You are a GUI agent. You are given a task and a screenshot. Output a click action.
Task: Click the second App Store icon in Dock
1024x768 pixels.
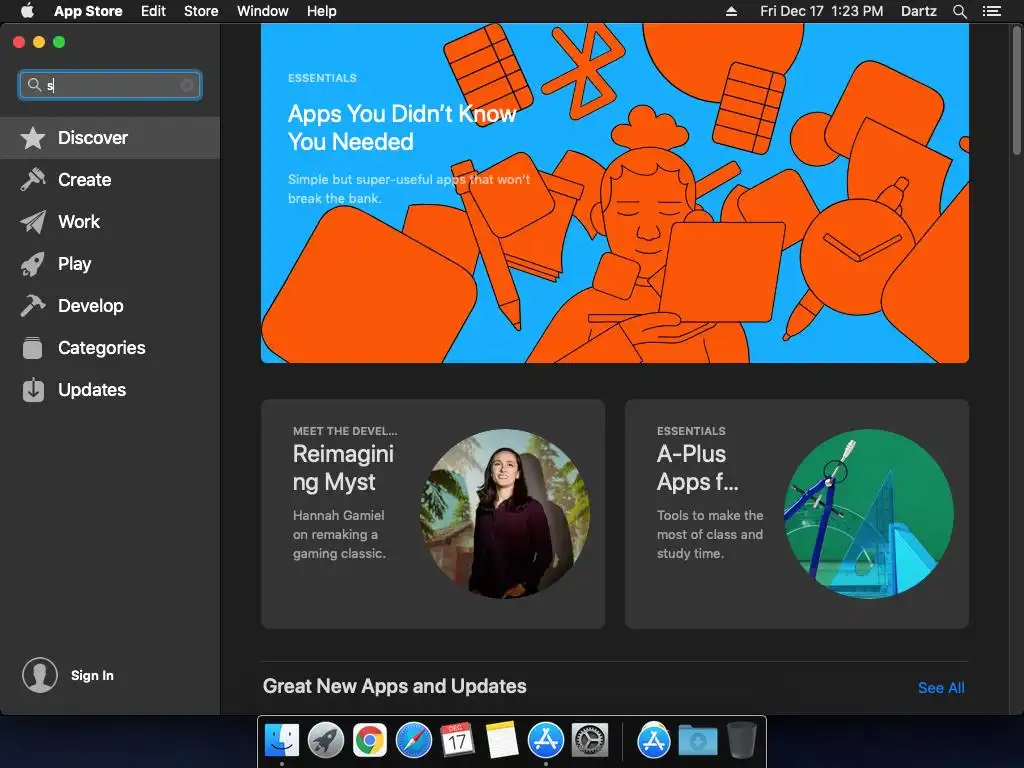pyautogui.click(x=654, y=741)
